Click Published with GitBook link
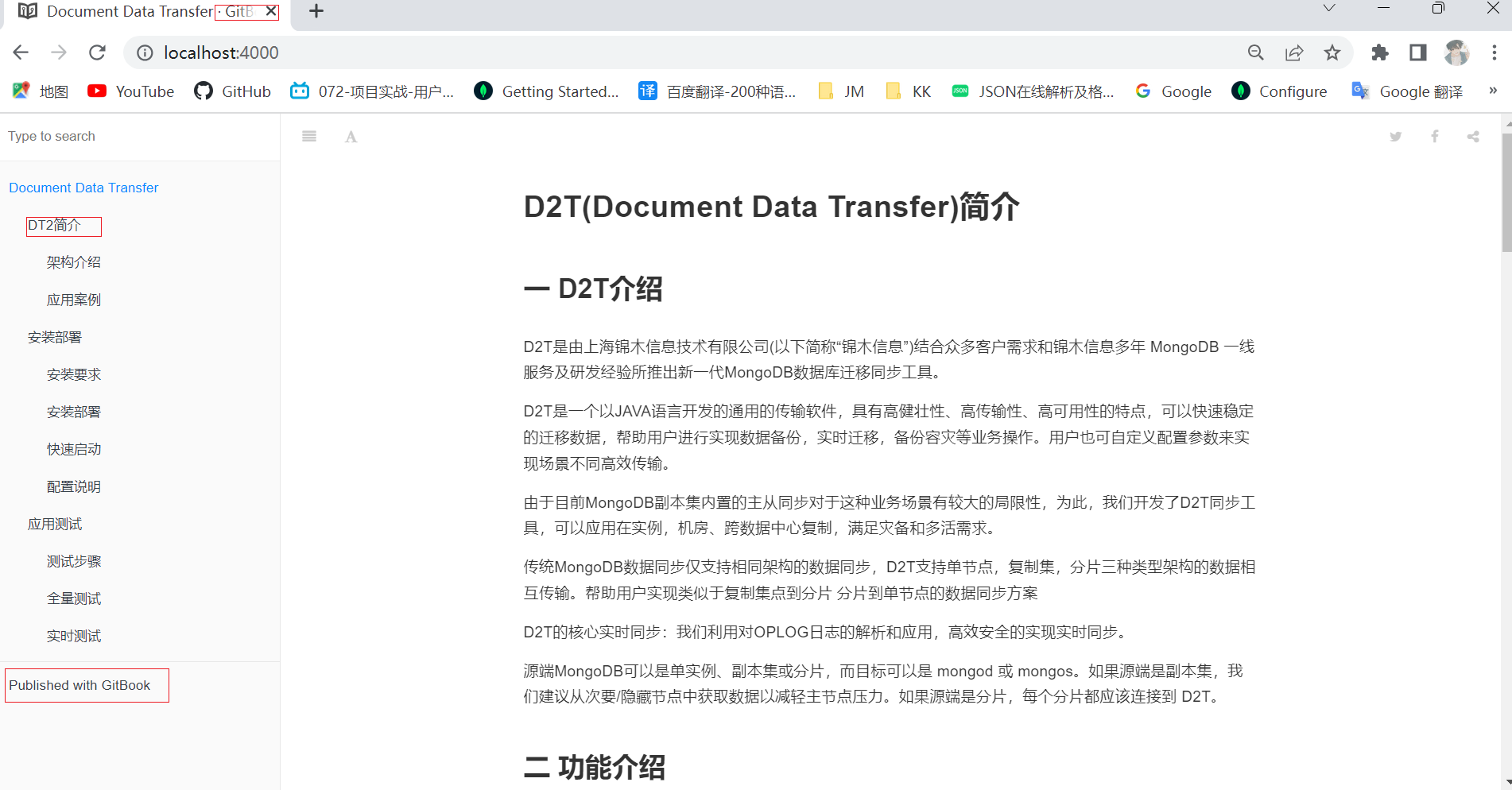1512x790 pixels. 79,685
